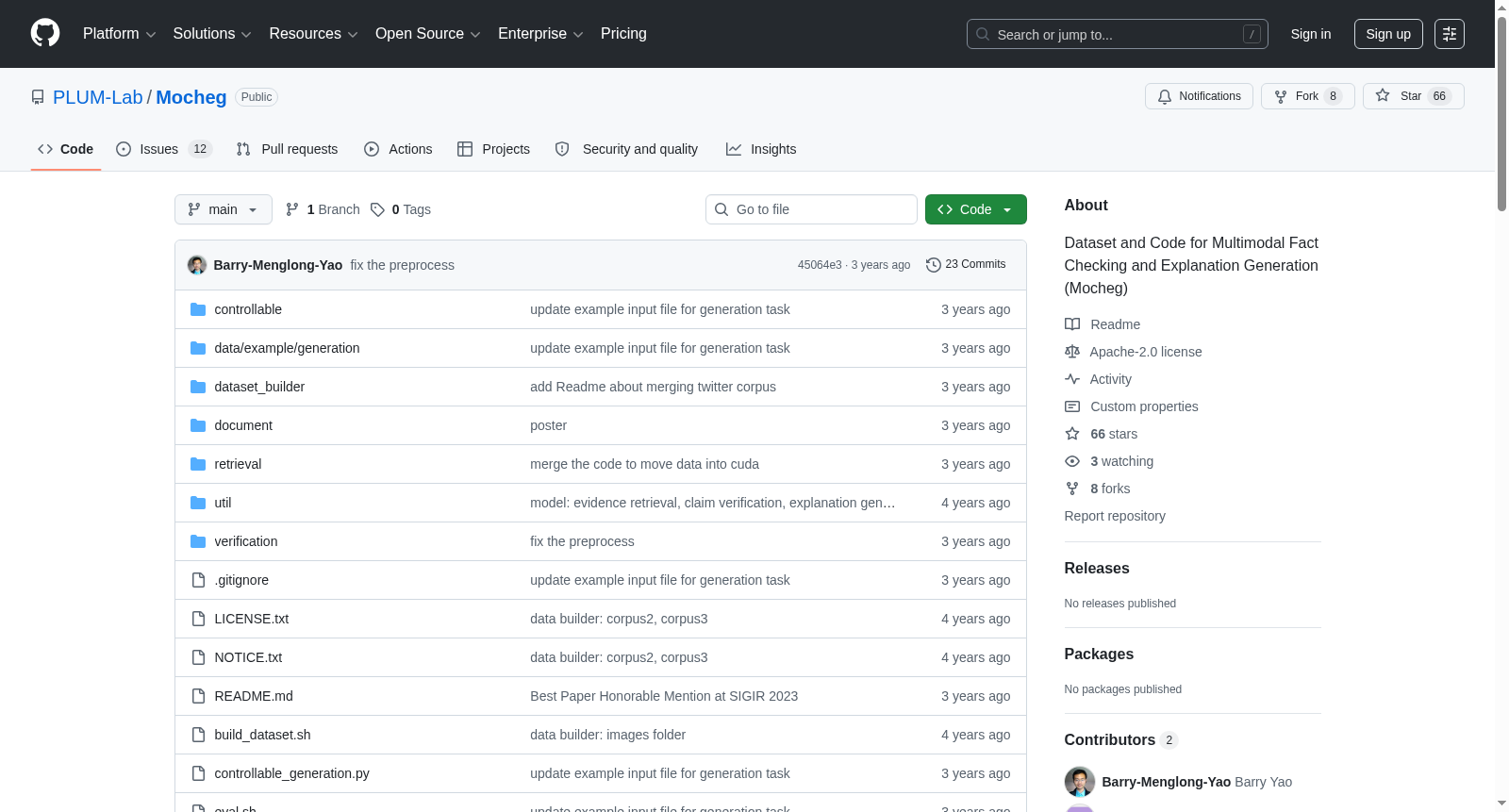Open the 23 Commits link

966,265
